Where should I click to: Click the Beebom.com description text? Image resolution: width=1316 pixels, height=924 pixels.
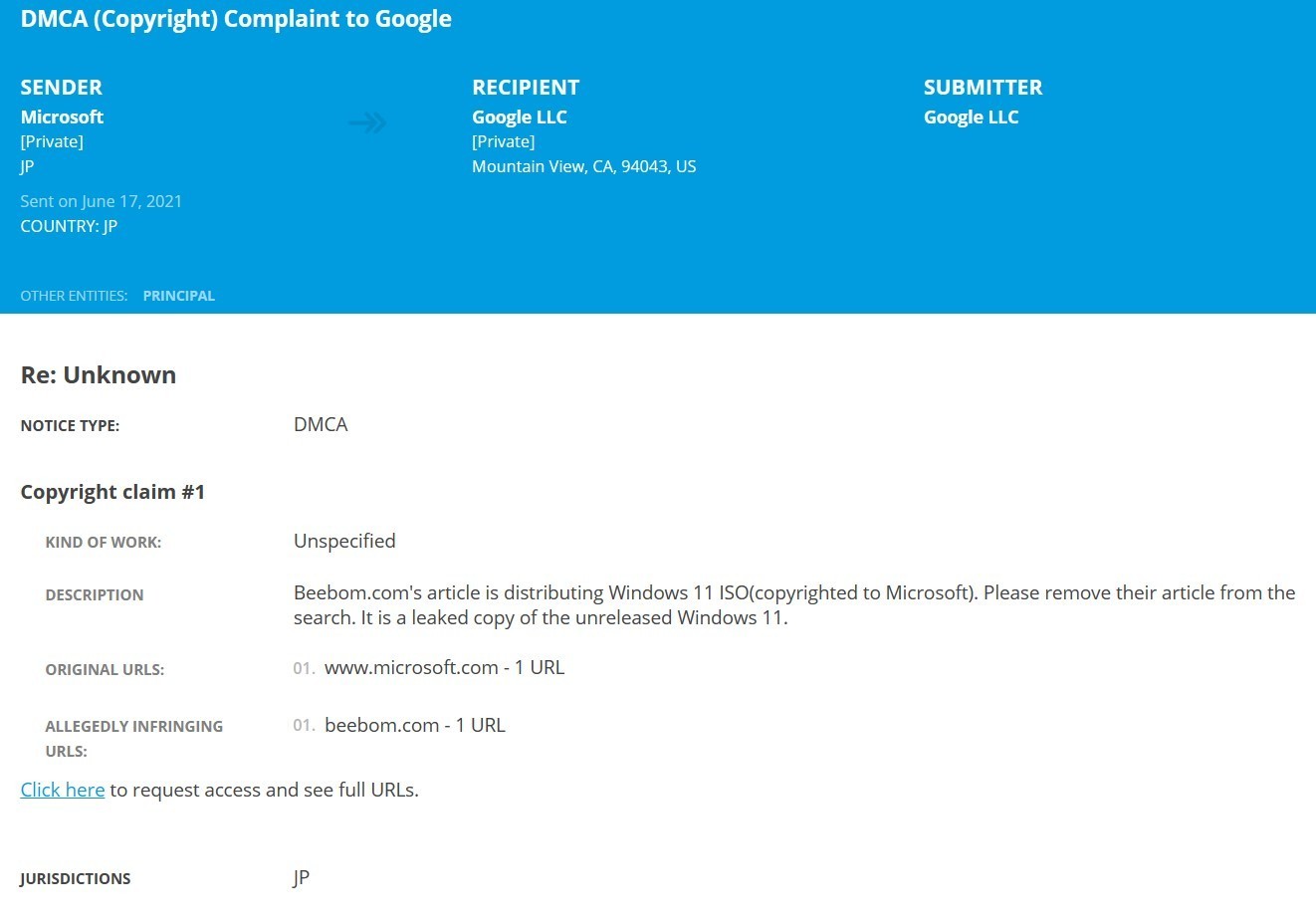coord(793,605)
